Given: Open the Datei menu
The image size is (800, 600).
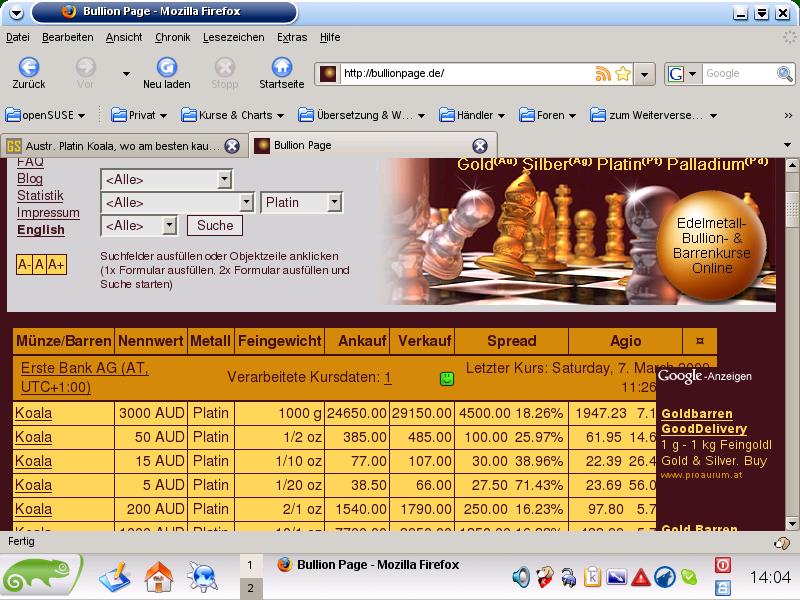Looking at the screenshot, I should coord(17,37).
